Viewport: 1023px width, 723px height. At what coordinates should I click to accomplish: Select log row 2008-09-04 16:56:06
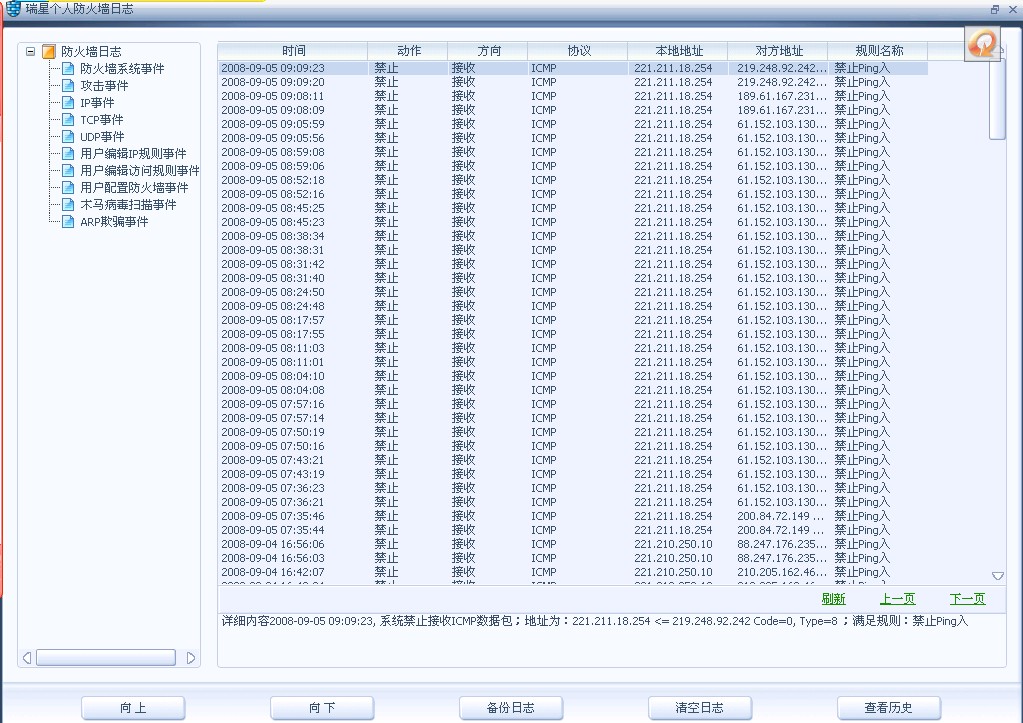click(x=573, y=544)
